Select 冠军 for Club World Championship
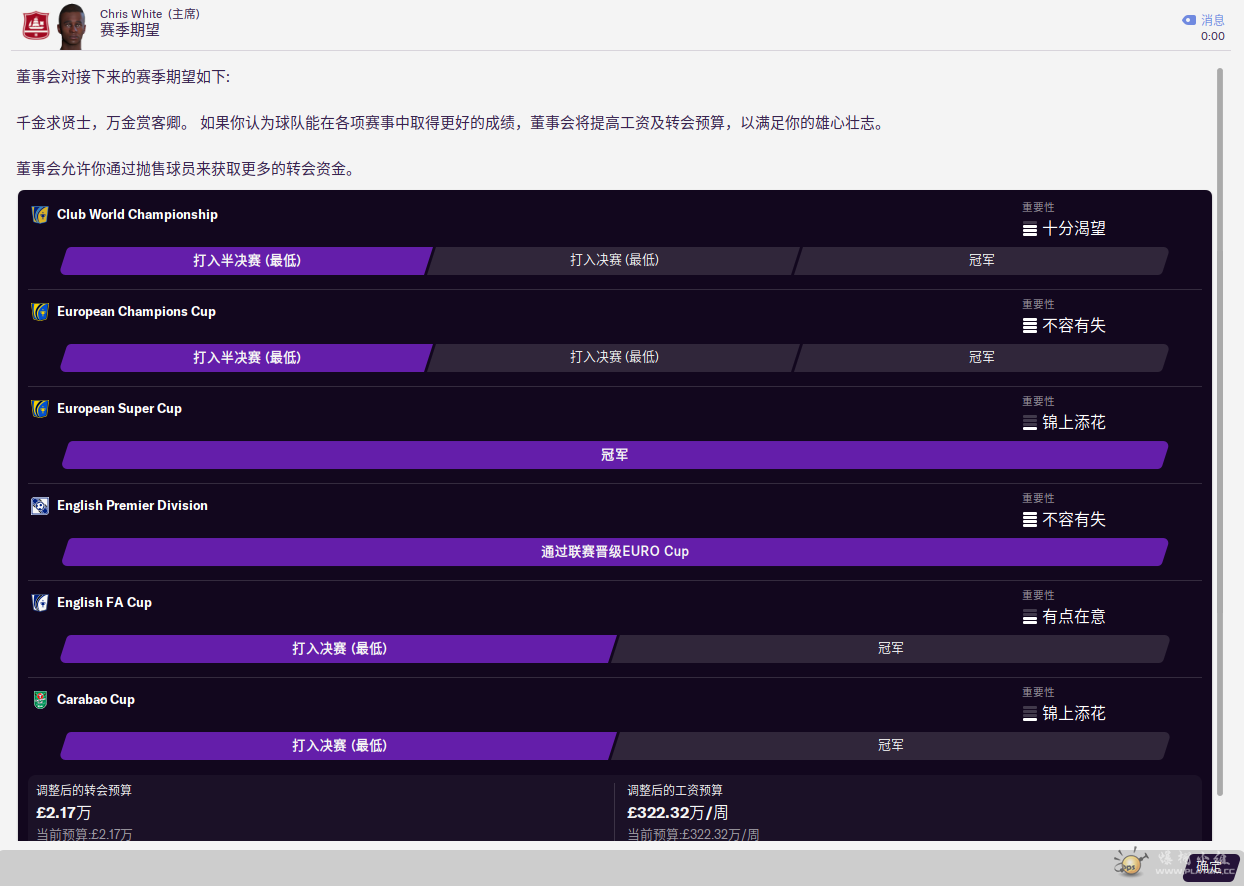Viewport: 1244px width, 886px height. [982, 261]
